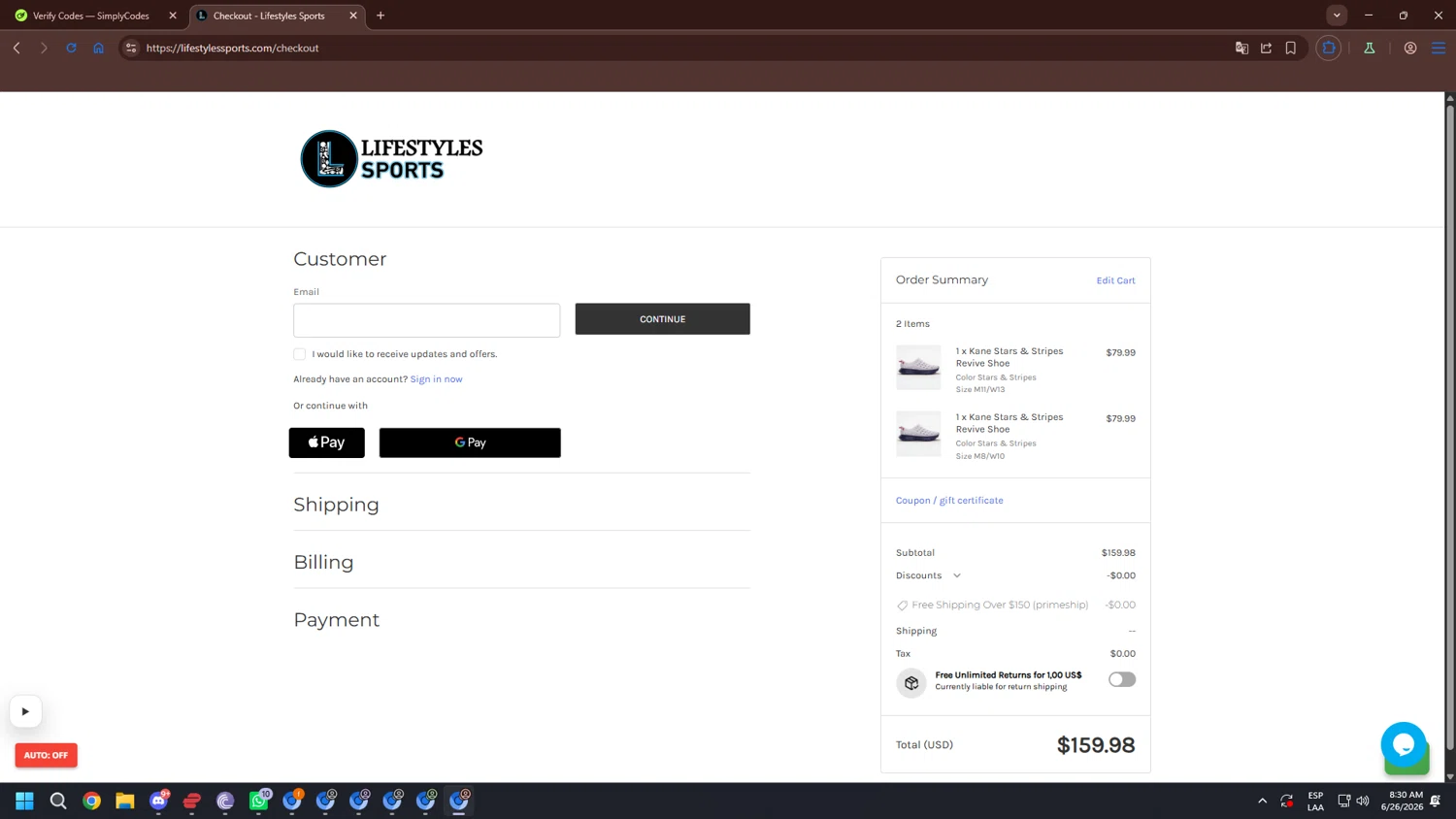
Task: Open the red stripes app on taskbar
Action: pyautogui.click(x=192, y=801)
